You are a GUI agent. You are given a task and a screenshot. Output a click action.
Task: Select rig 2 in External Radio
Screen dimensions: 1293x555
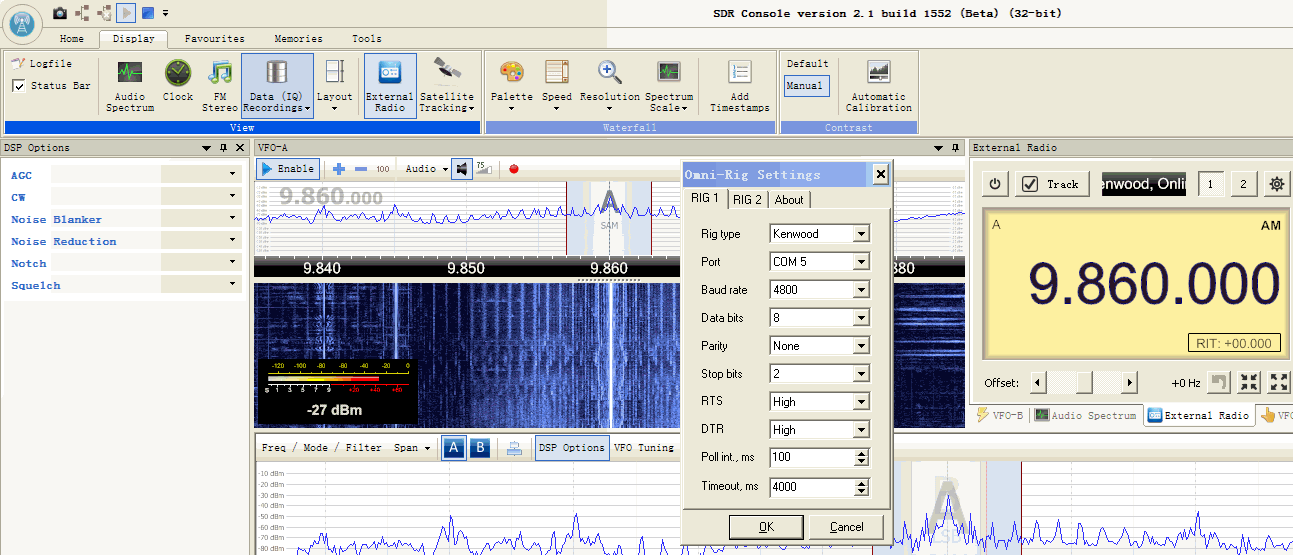[1243, 184]
